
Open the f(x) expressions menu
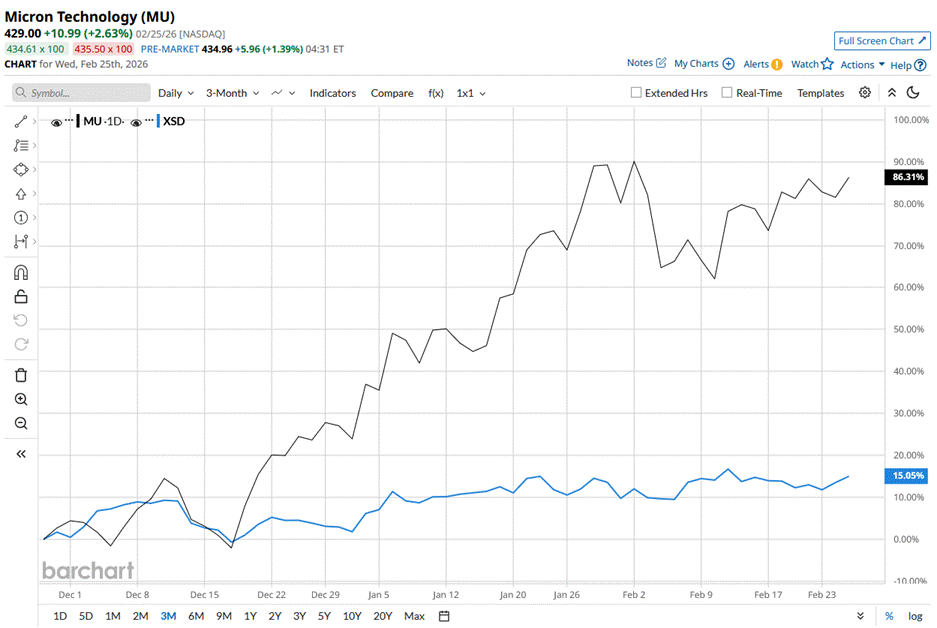436,93
